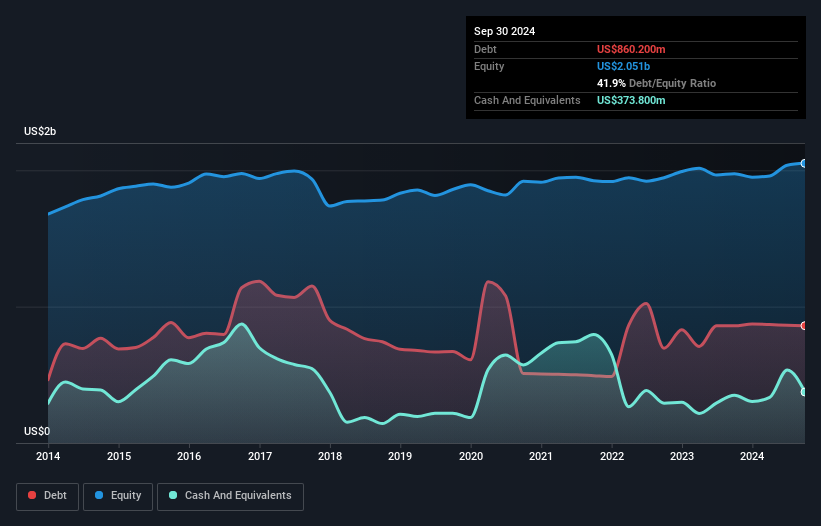821x526 pixels.
Task: Toggle Cash And Equivalents legend button
Action: pyautogui.click(x=230, y=496)
